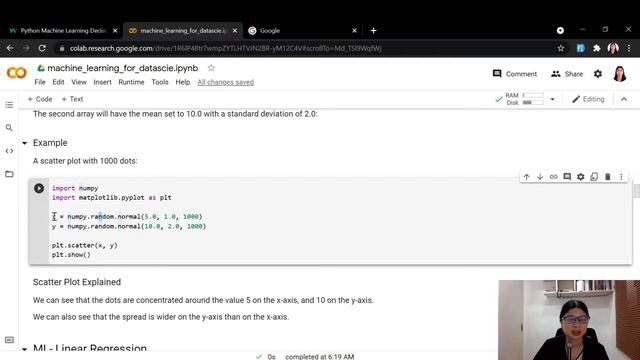Image resolution: width=640 pixels, height=360 pixels.
Task: Open View menu
Action: (79, 82)
